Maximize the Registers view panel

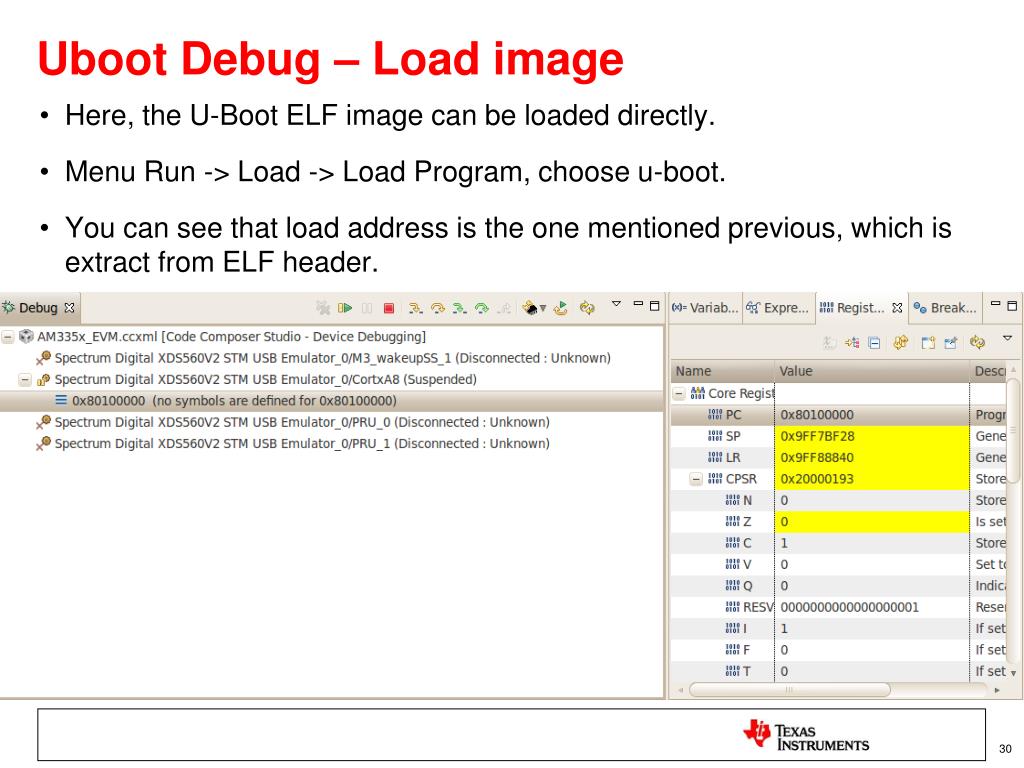coord(1012,305)
